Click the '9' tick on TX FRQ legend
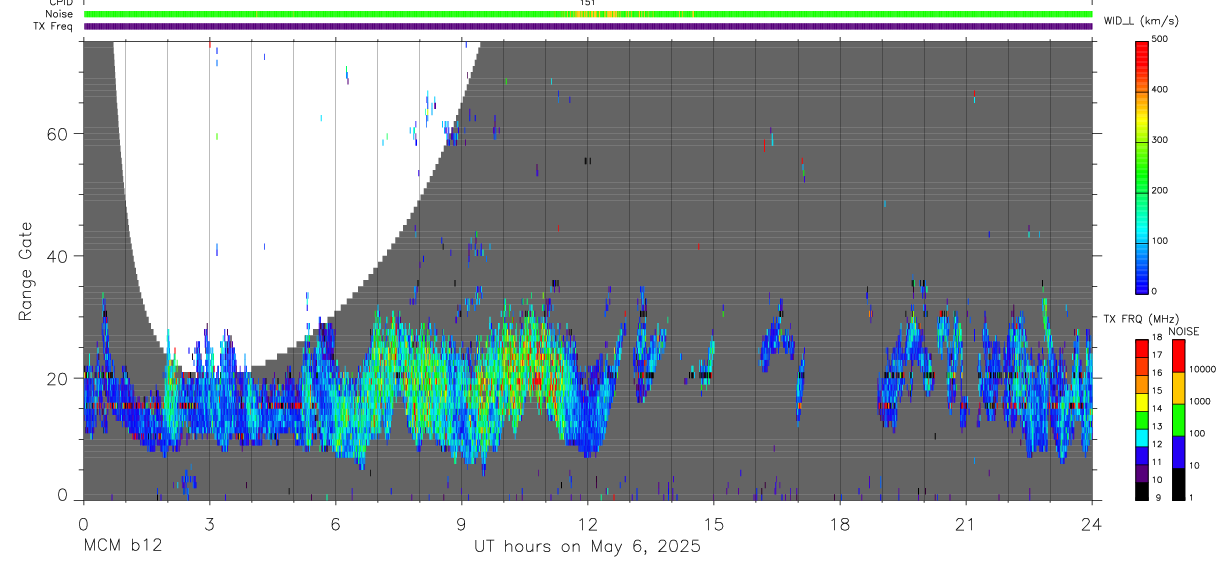 click(x=1158, y=498)
